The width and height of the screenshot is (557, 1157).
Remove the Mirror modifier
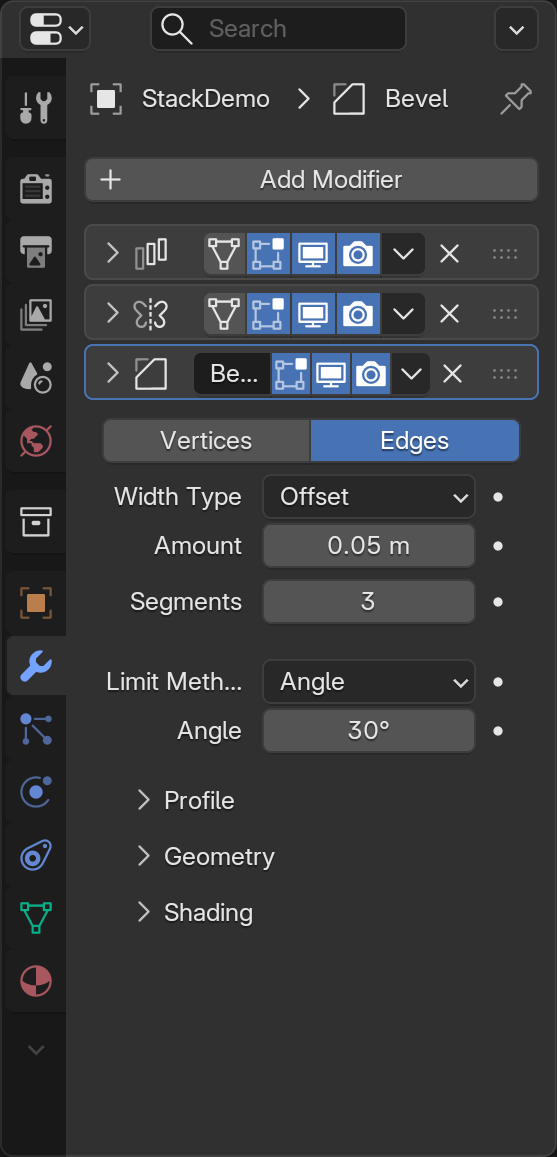click(449, 314)
